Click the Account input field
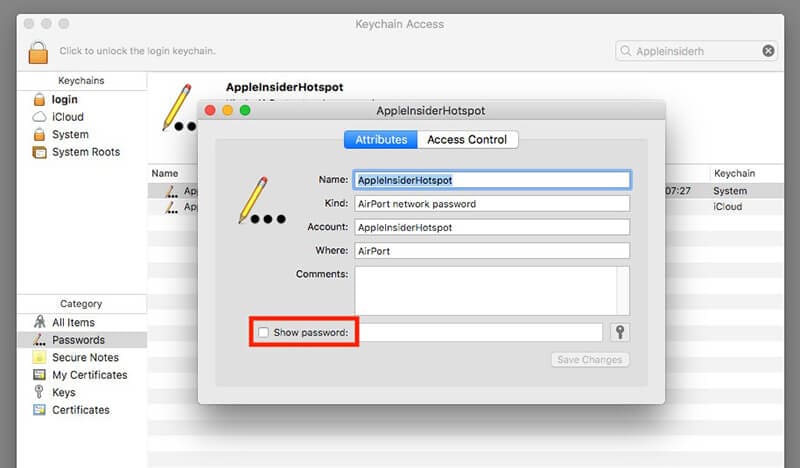Viewport: 800px width, 468px height. coord(492,227)
